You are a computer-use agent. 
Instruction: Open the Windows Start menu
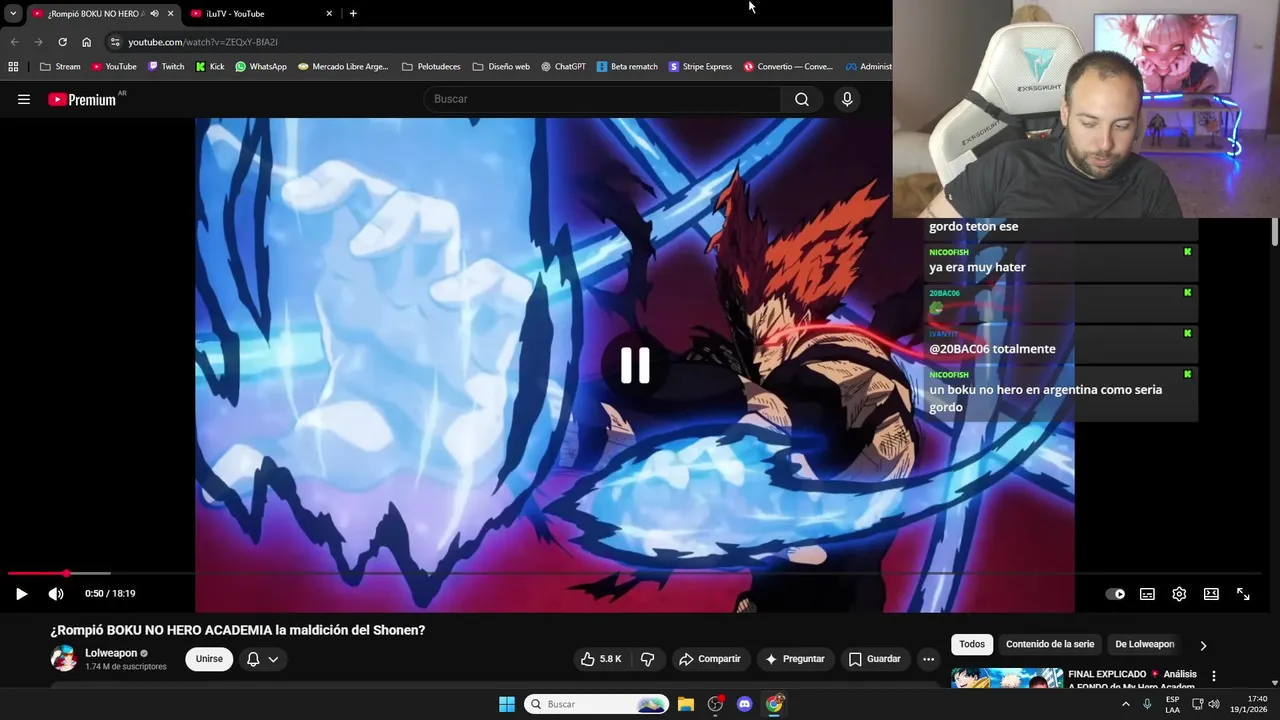click(x=507, y=704)
